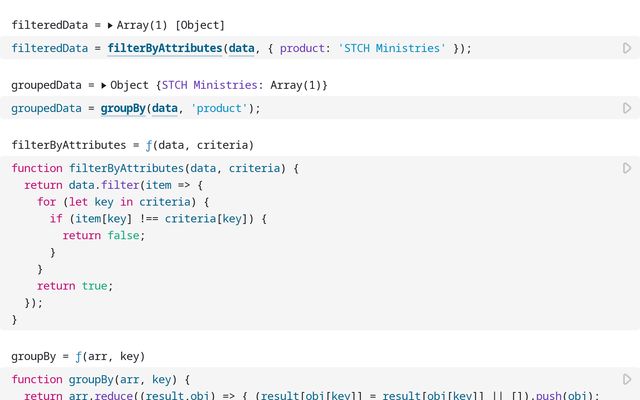Follow the filterByAttributes reference in filteredData cell

click(x=164, y=48)
